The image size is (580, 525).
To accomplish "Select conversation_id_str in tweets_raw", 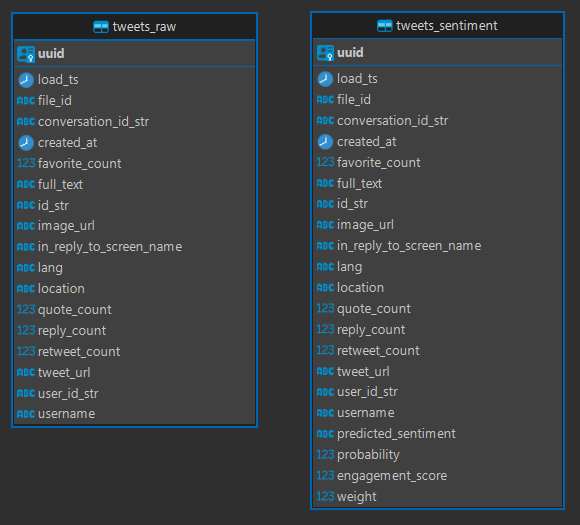I will pos(134,122).
